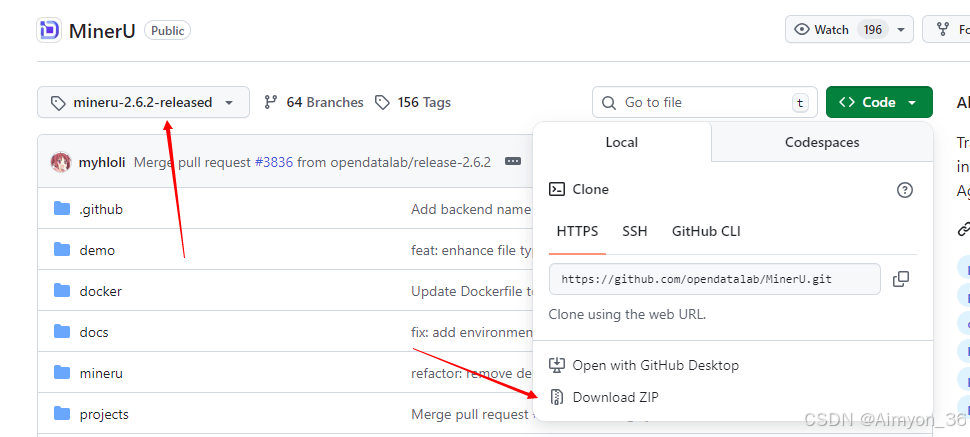Viewport: 970px width, 437px height.
Task: Open the docker folder
Action: coord(100,291)
